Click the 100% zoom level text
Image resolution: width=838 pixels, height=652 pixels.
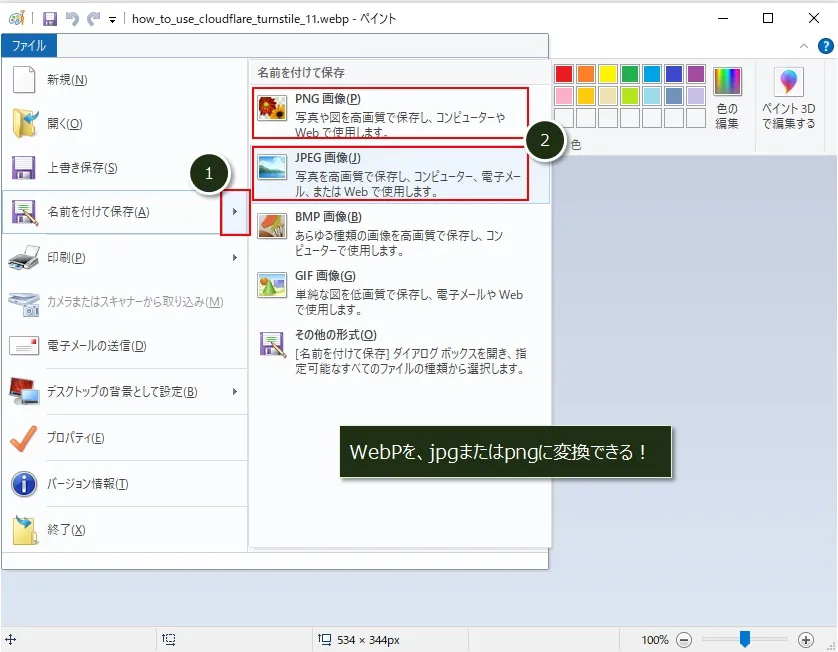tap(655, 640)
